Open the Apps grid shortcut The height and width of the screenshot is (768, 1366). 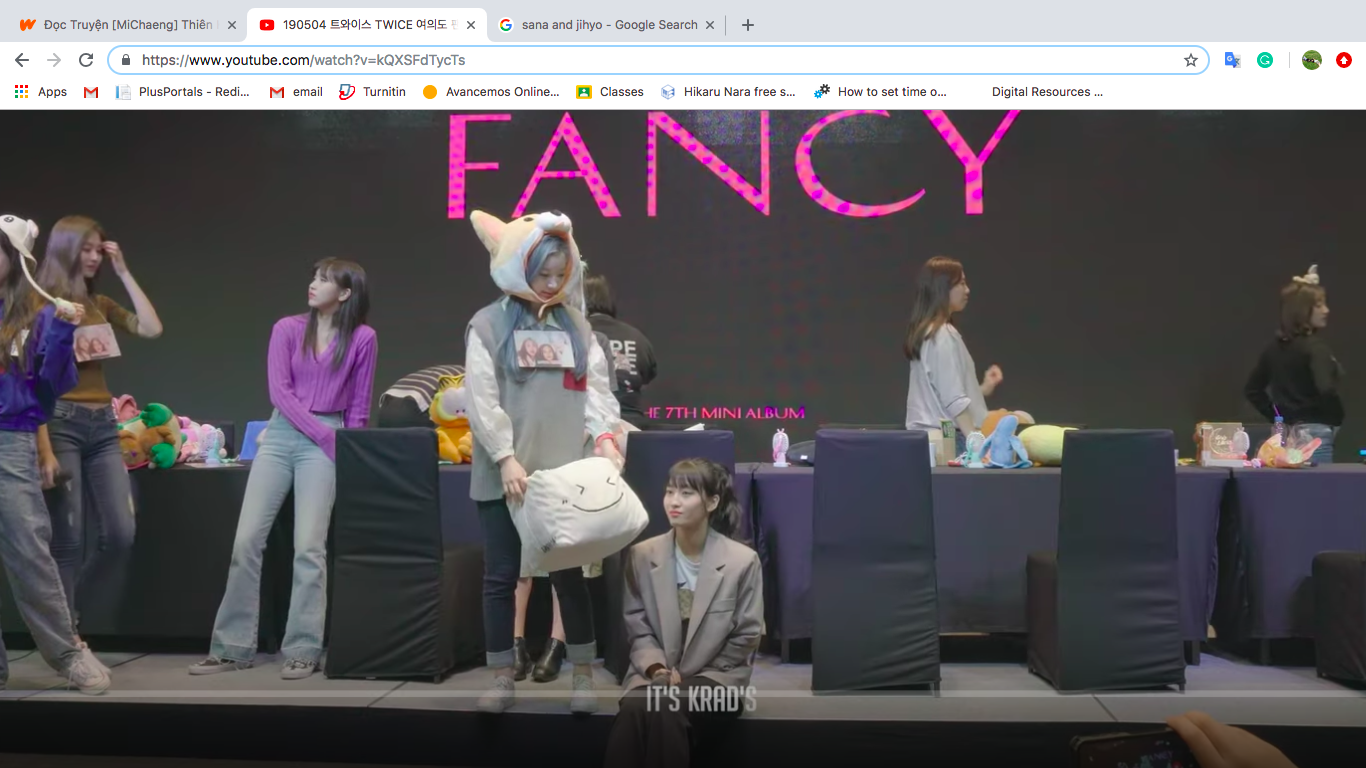point(41,92)
